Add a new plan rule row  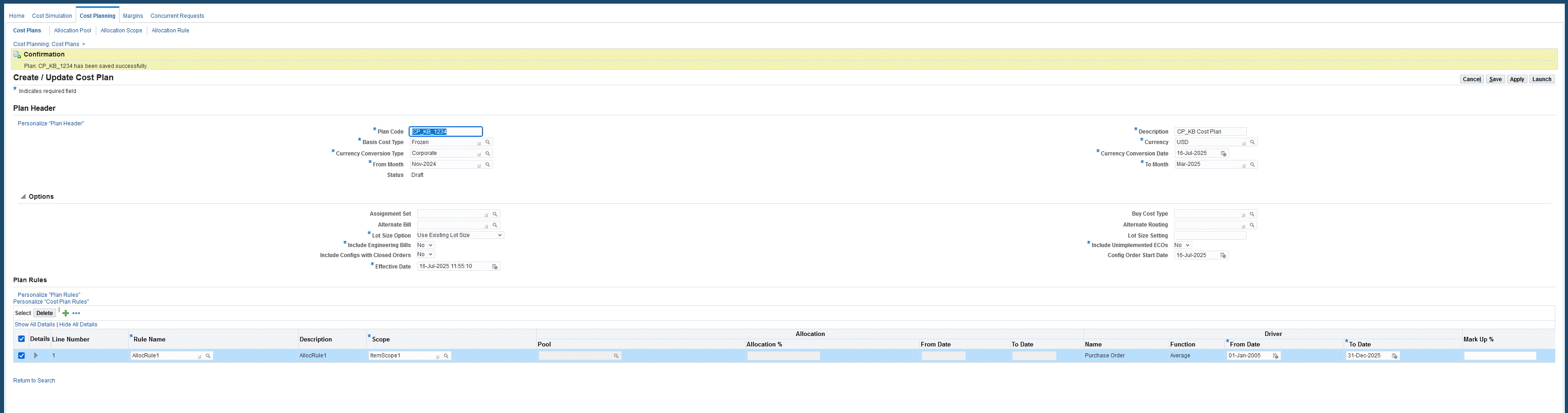point(66,313)
